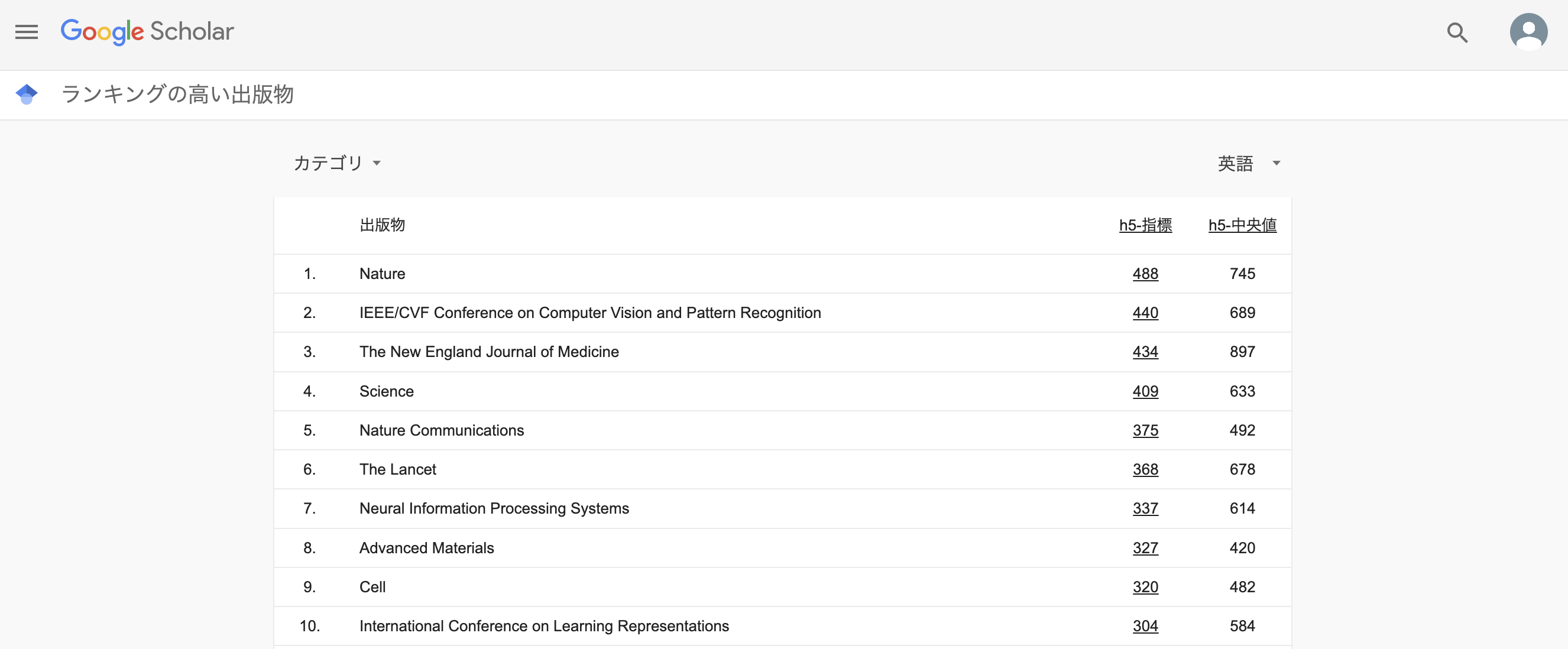Click the blue graduation cap icon

coord(27,95)
